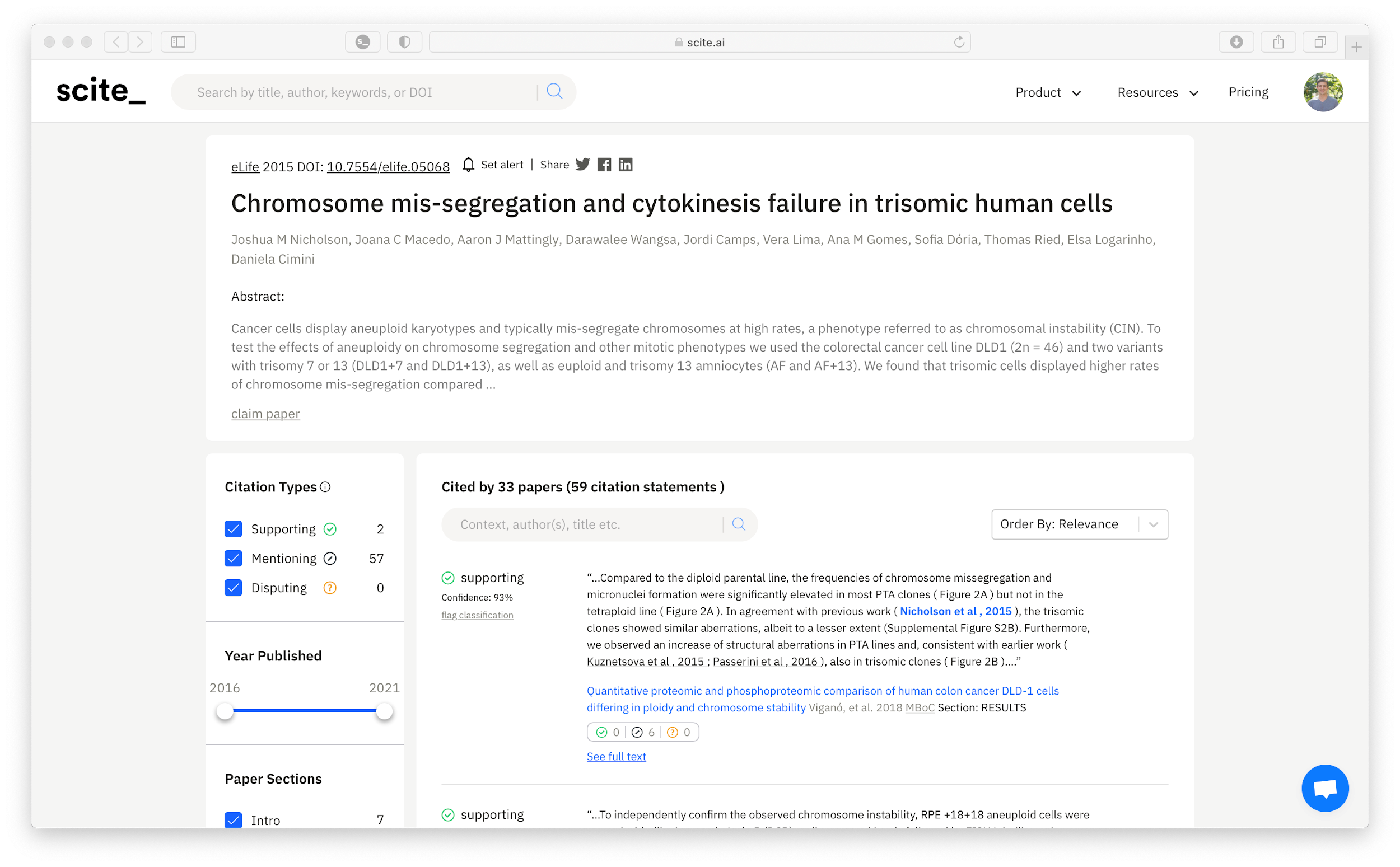Click the Citation Types info icon

pos(325,487)
